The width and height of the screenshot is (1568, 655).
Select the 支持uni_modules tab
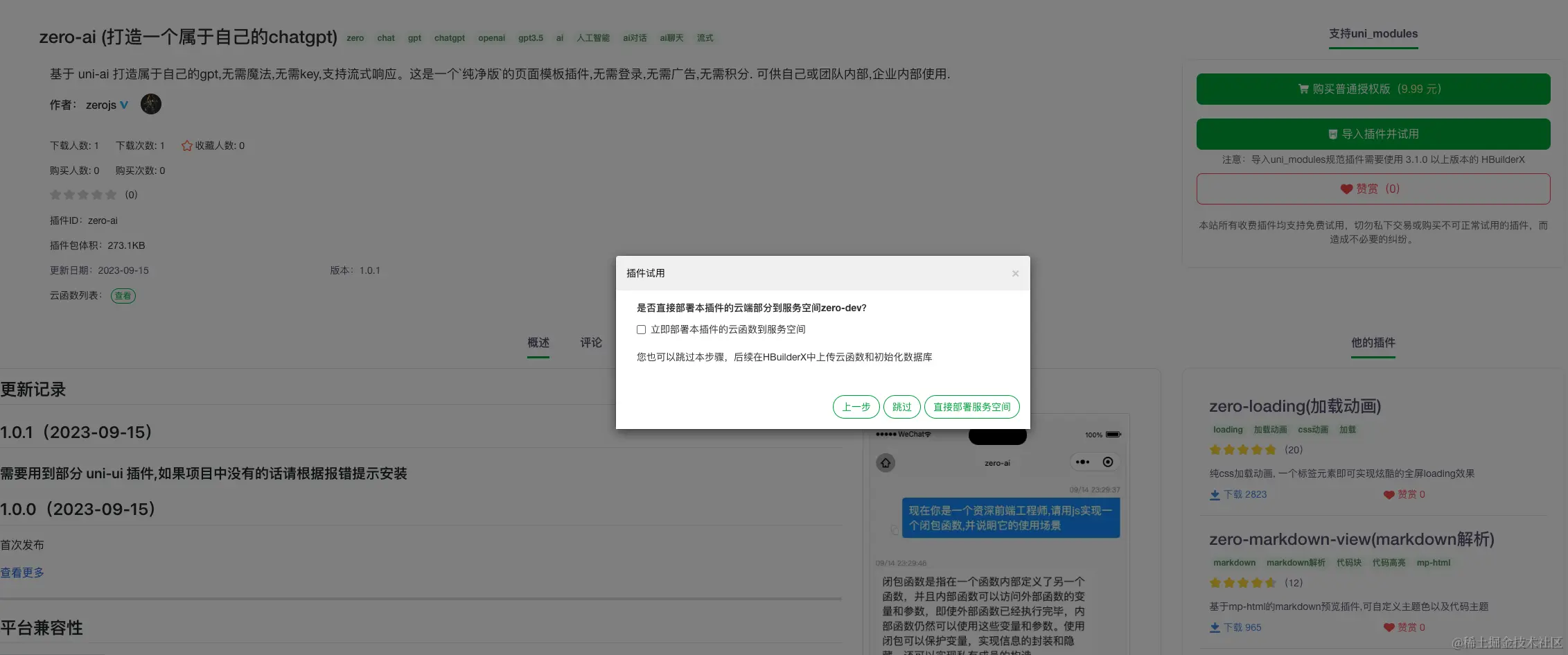1373,34
